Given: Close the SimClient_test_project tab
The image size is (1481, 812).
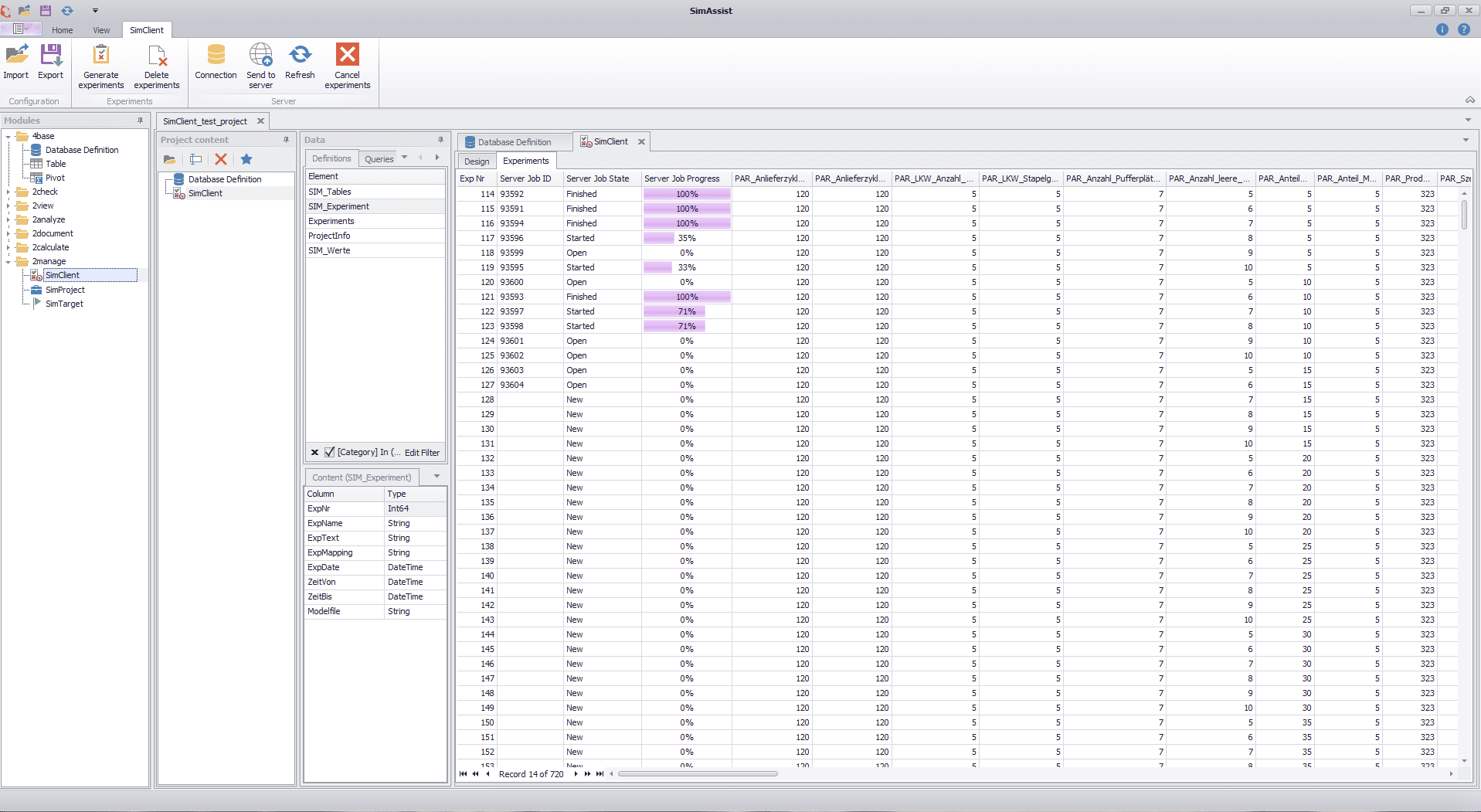Looking at the screenshot, I should [260, 121].
